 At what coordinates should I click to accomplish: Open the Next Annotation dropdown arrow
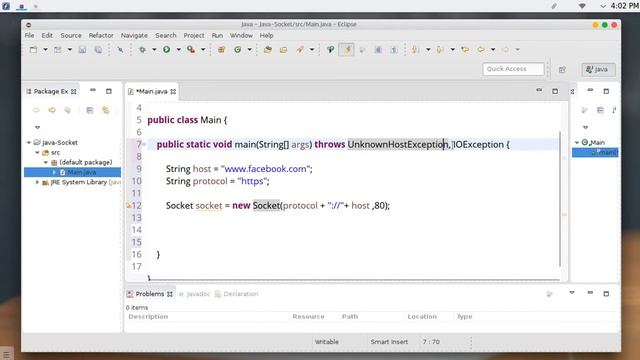[428, 49]
